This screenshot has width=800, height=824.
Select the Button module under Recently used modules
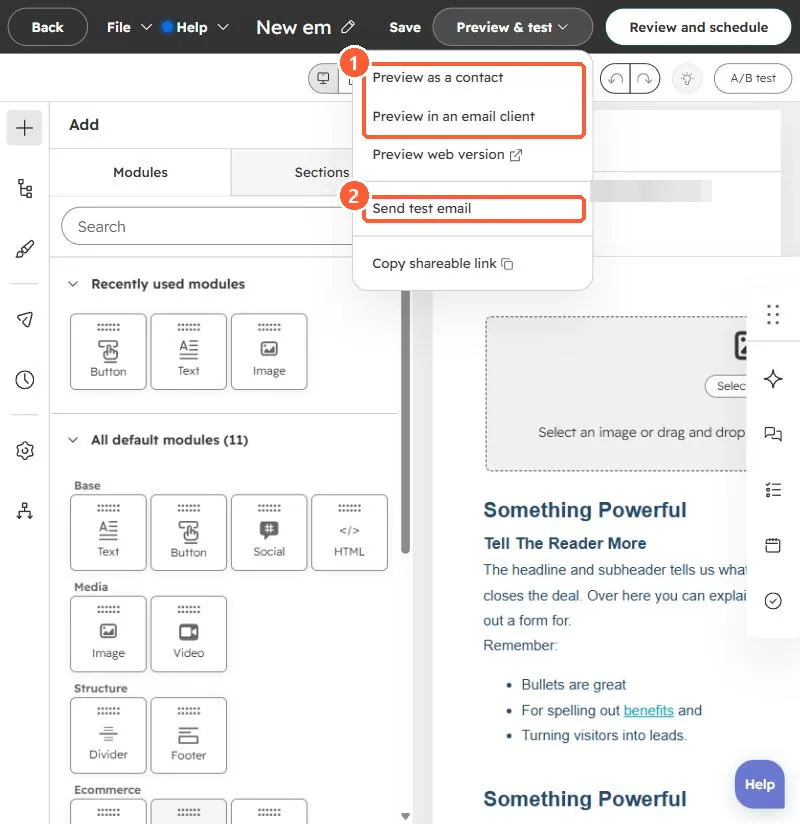pos(108,352)
